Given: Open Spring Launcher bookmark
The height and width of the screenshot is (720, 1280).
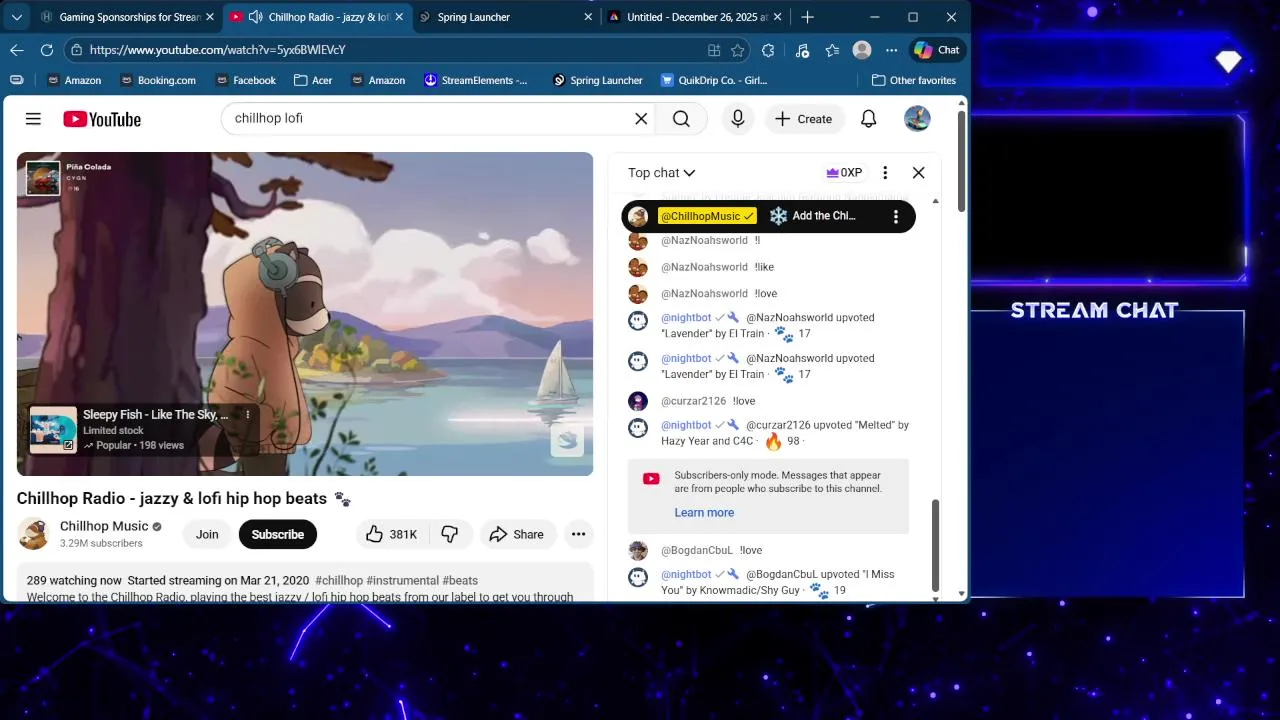Looking at the screenshot, I should point(598,80).
